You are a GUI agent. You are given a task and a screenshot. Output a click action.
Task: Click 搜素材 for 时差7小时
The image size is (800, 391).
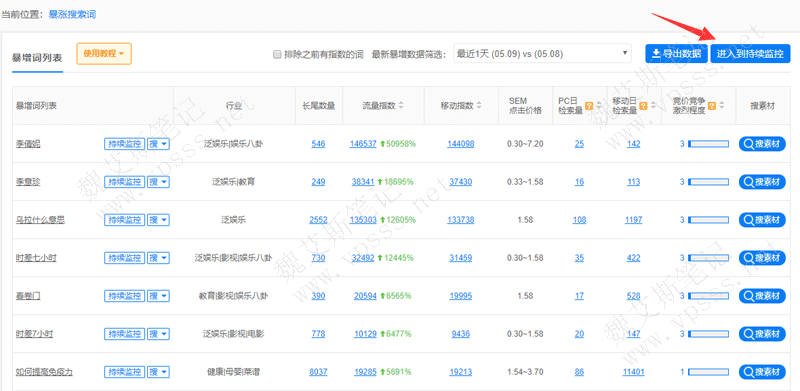pos(762,334)
